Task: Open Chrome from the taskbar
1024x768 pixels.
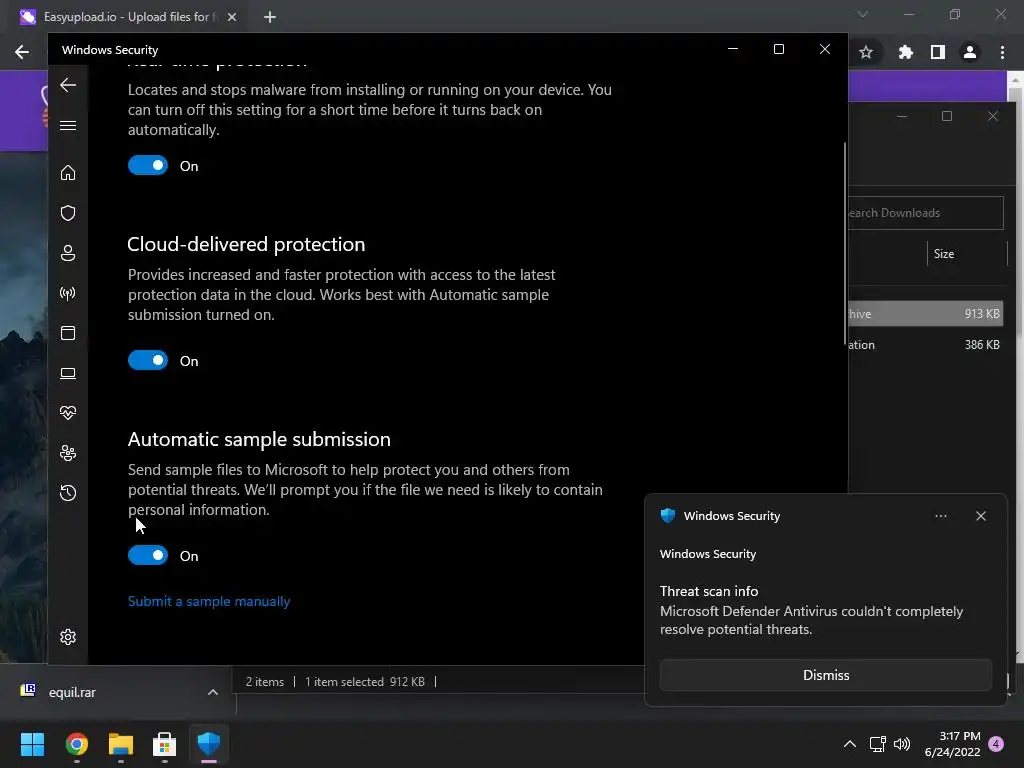Action: coord(76,744)
